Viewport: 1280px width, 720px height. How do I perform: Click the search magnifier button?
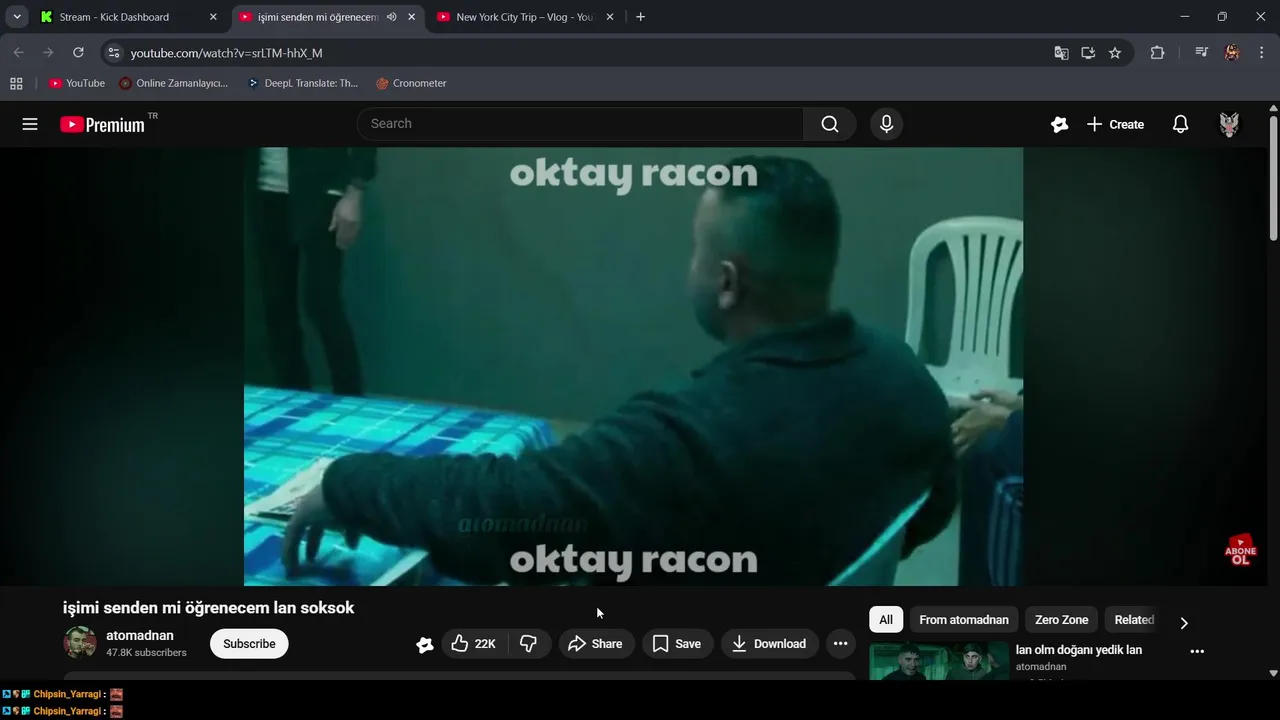point(830,124)
